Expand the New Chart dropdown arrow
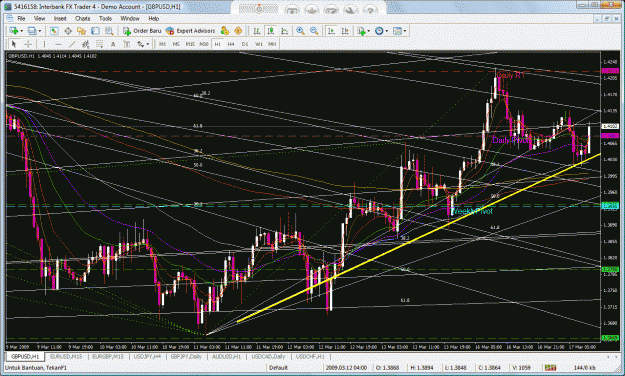Screen dimensions: 625x376 pyautogui.click(x=21, y=31)
